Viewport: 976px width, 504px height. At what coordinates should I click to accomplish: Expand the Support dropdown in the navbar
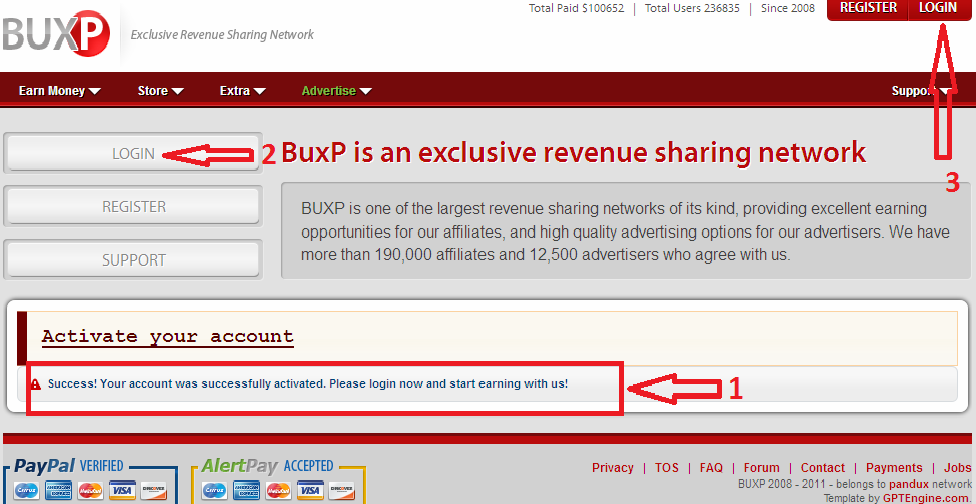click(921, 91)
